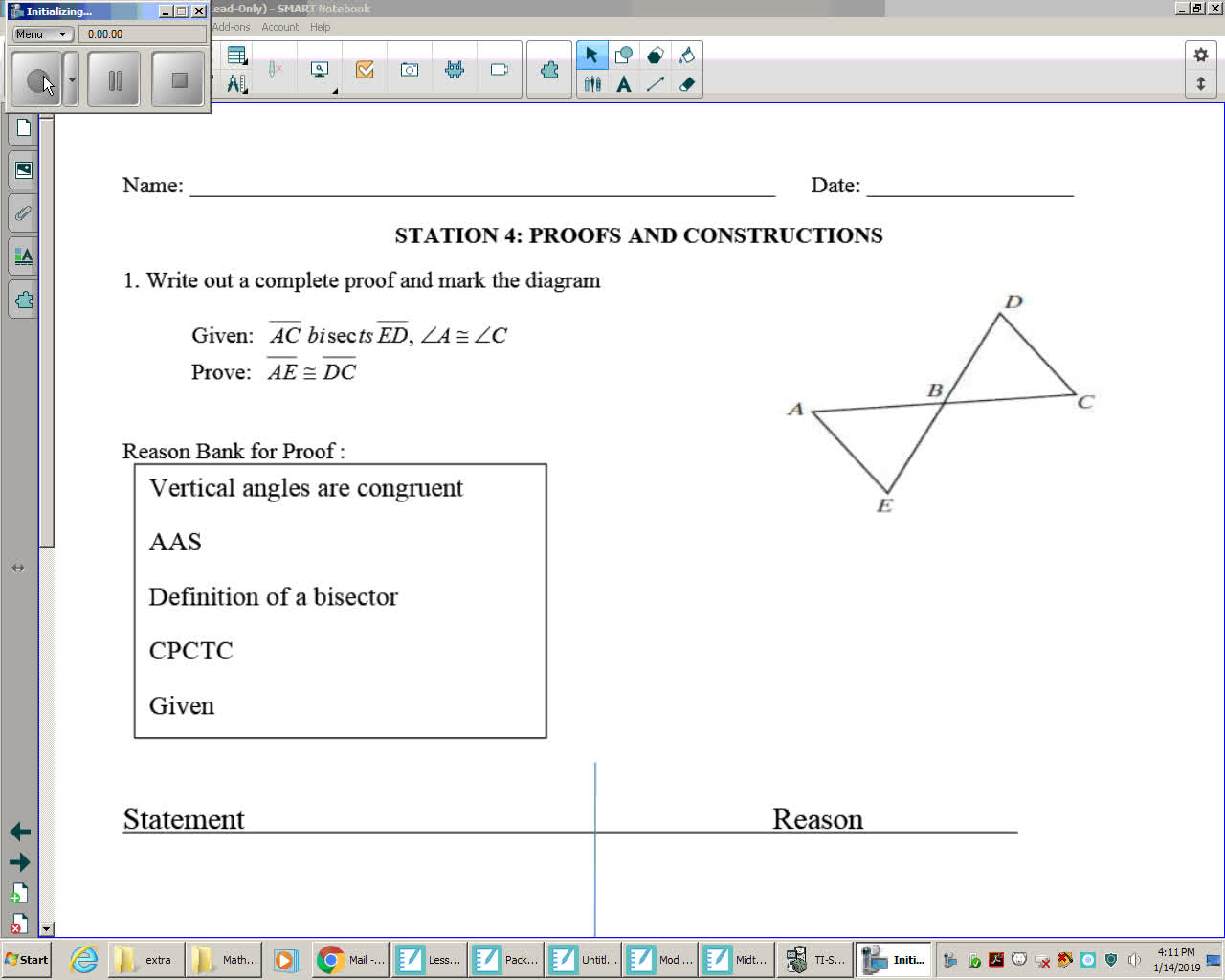Image resolution: width=1225 pixels, height=980 pixels.
Task: Click the 'Reason' column heading
Action: tap(818, 819)
